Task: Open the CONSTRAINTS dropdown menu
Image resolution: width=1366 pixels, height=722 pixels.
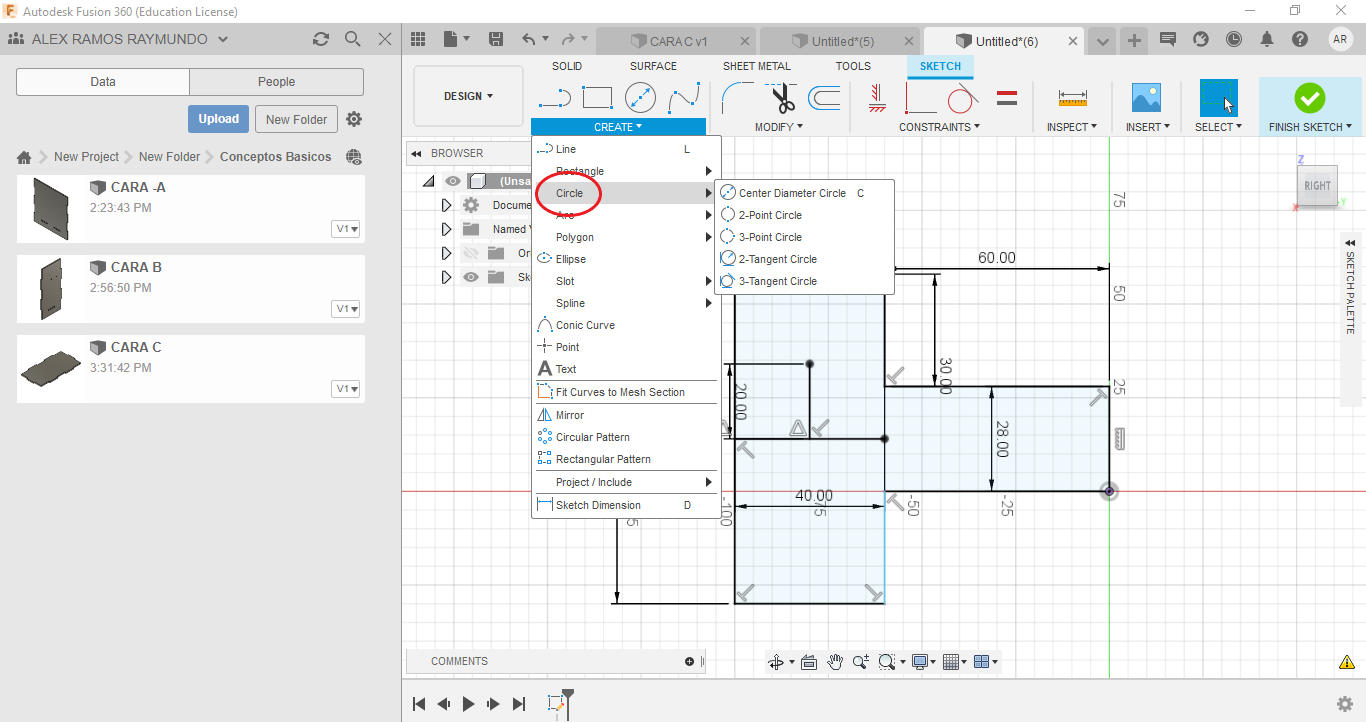Action: (939, 127)
